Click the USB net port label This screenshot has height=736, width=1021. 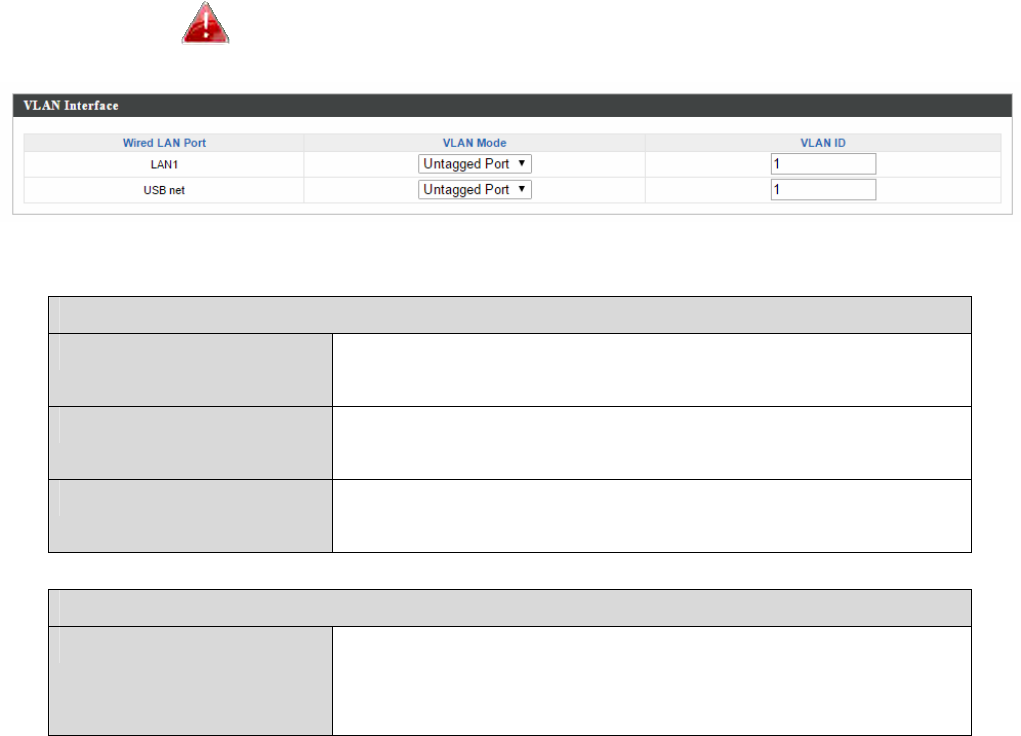(164, 190)
